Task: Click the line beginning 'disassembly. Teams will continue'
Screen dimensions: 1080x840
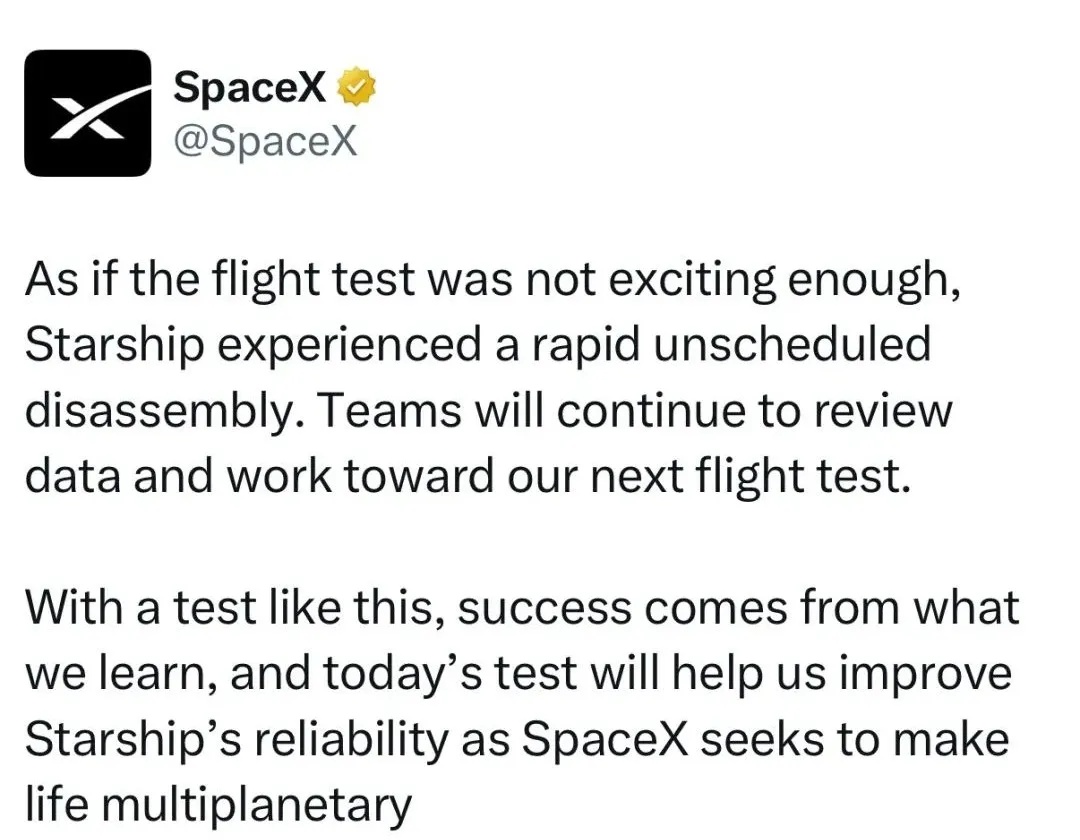Action: click(x=488, y=411)
